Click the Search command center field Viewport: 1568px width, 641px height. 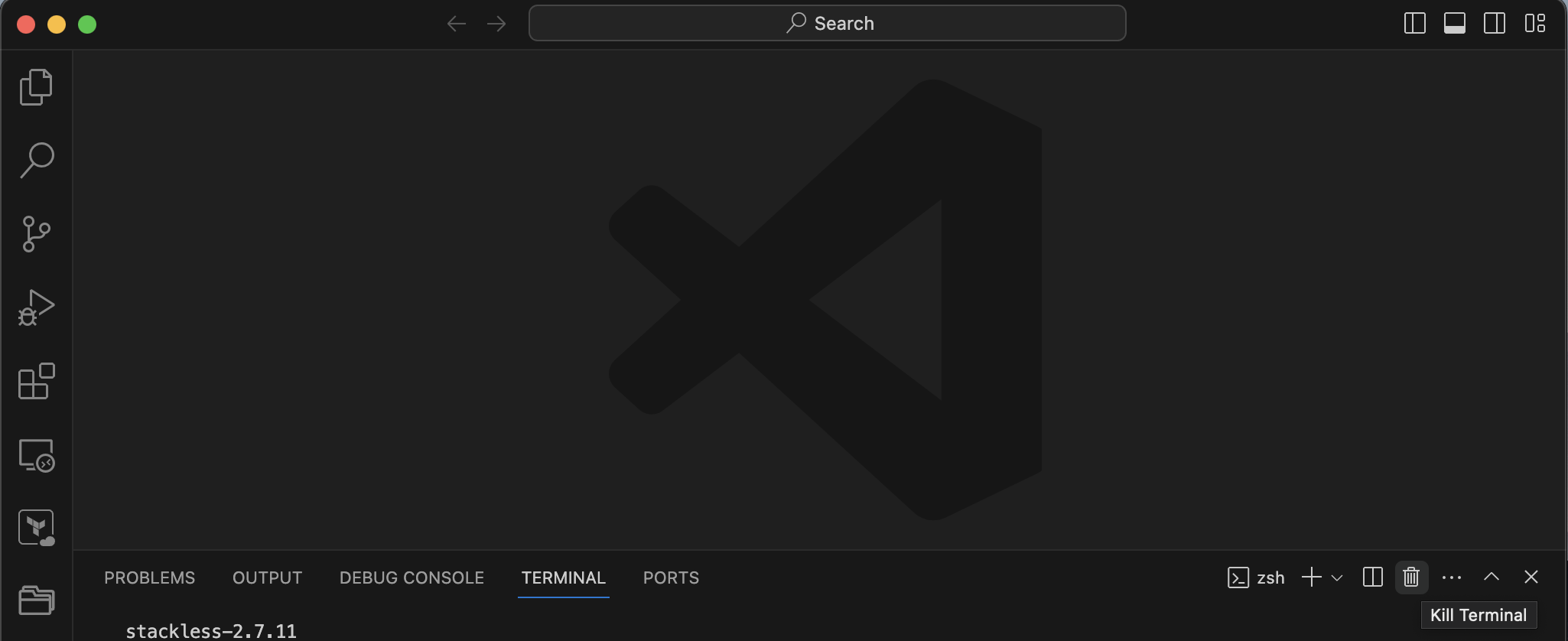(827, 23)
